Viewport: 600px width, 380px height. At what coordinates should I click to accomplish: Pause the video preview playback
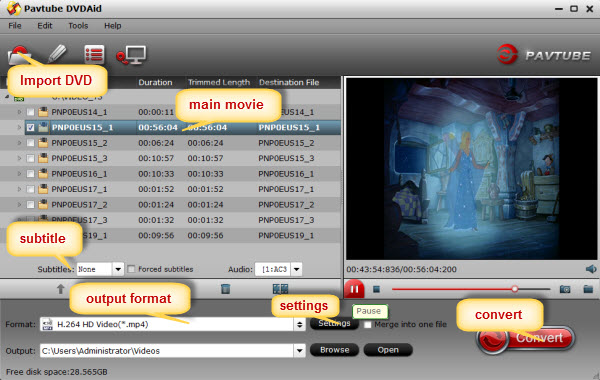[x=354, y=289]
